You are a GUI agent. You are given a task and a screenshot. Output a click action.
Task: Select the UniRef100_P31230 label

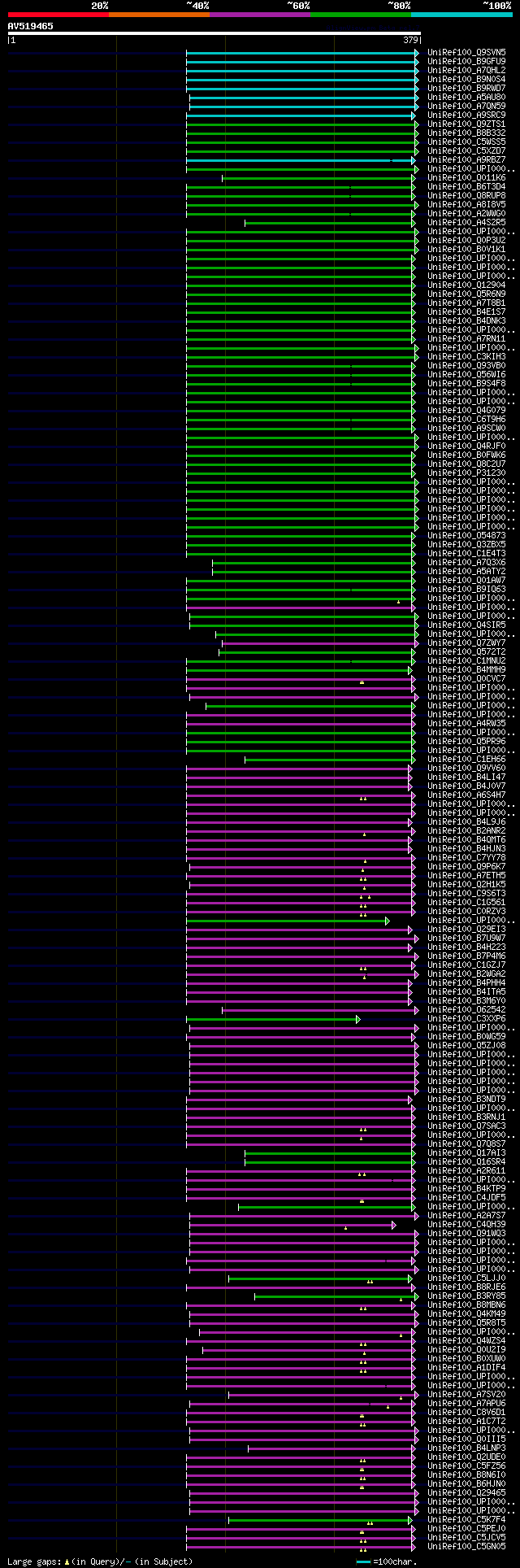point(466,473)
